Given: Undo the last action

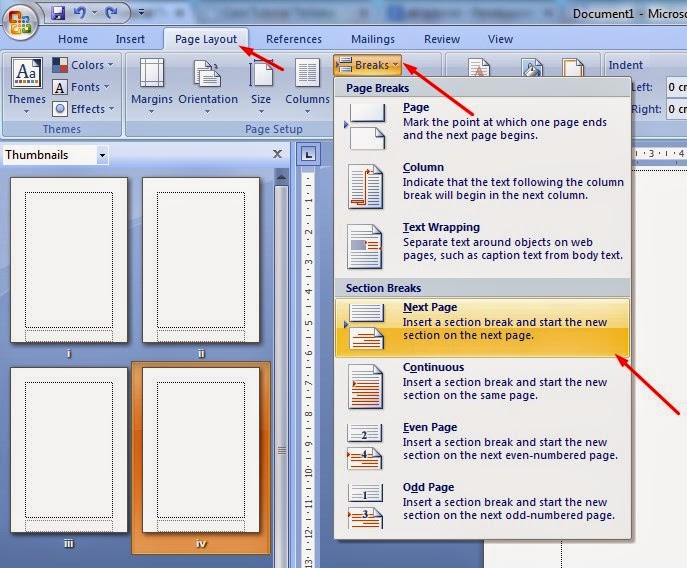Looking at the screenshot, I should tap(80, 13).
